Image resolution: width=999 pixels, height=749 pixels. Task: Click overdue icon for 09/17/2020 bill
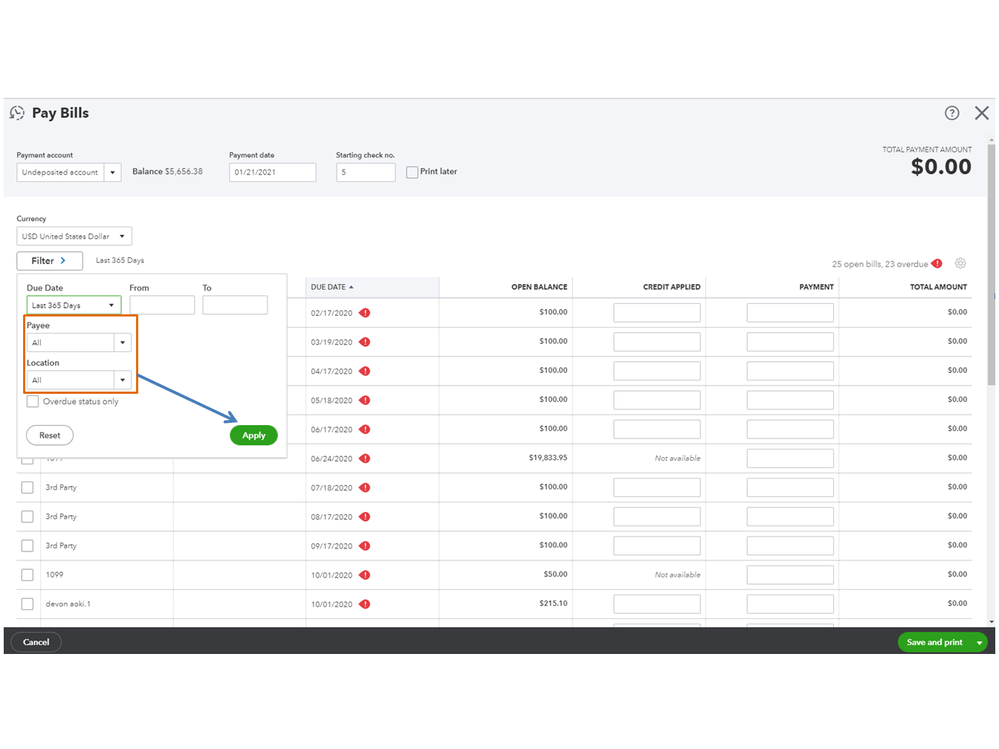coord(364,546)
